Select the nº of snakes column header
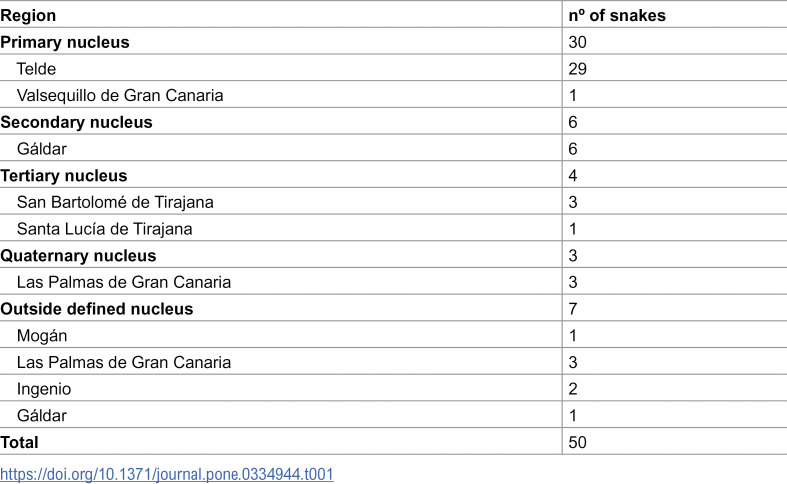 [x=617, y=16]
